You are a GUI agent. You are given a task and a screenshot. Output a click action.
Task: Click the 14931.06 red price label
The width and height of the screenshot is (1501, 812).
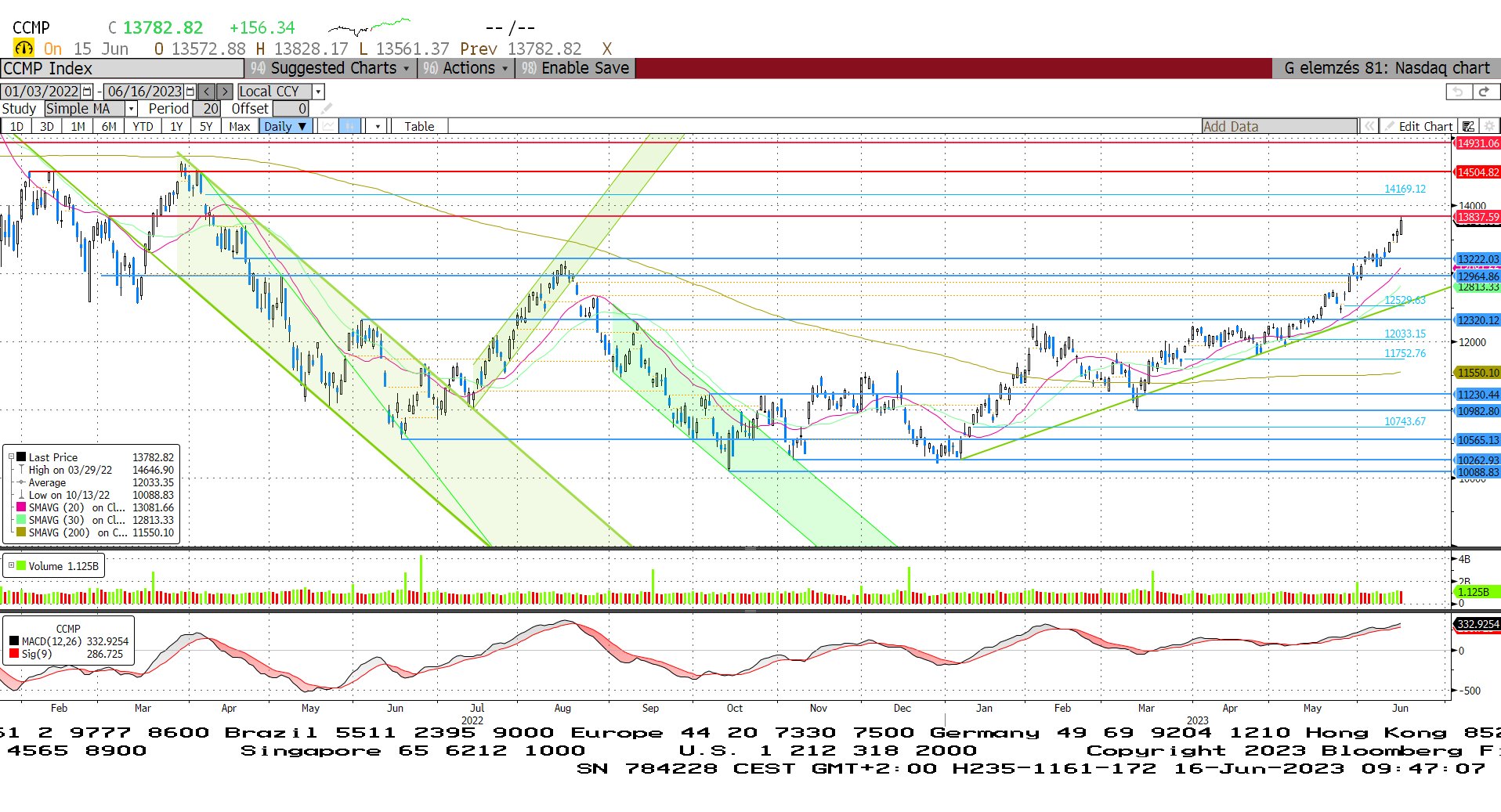click(x=1477, y=143)
